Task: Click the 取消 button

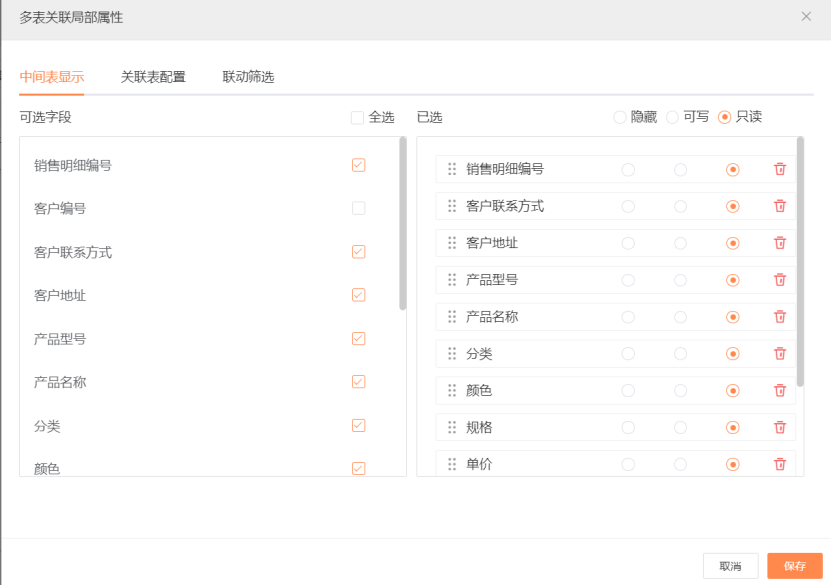Action: (730, 566)
